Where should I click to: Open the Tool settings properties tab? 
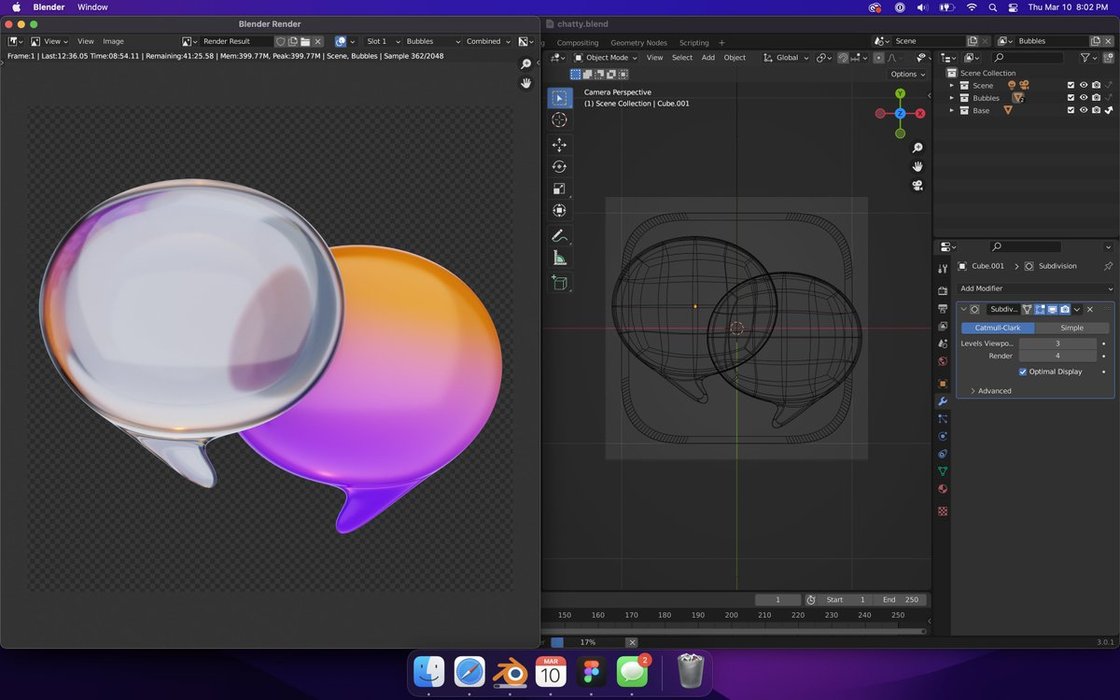(943, 269)
